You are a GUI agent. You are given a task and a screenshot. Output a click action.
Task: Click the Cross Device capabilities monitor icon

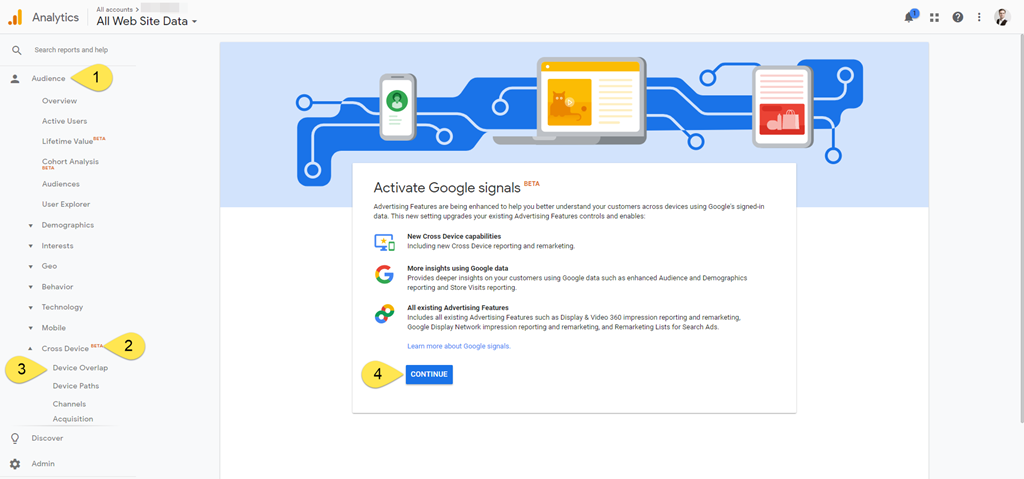[385, 242]
